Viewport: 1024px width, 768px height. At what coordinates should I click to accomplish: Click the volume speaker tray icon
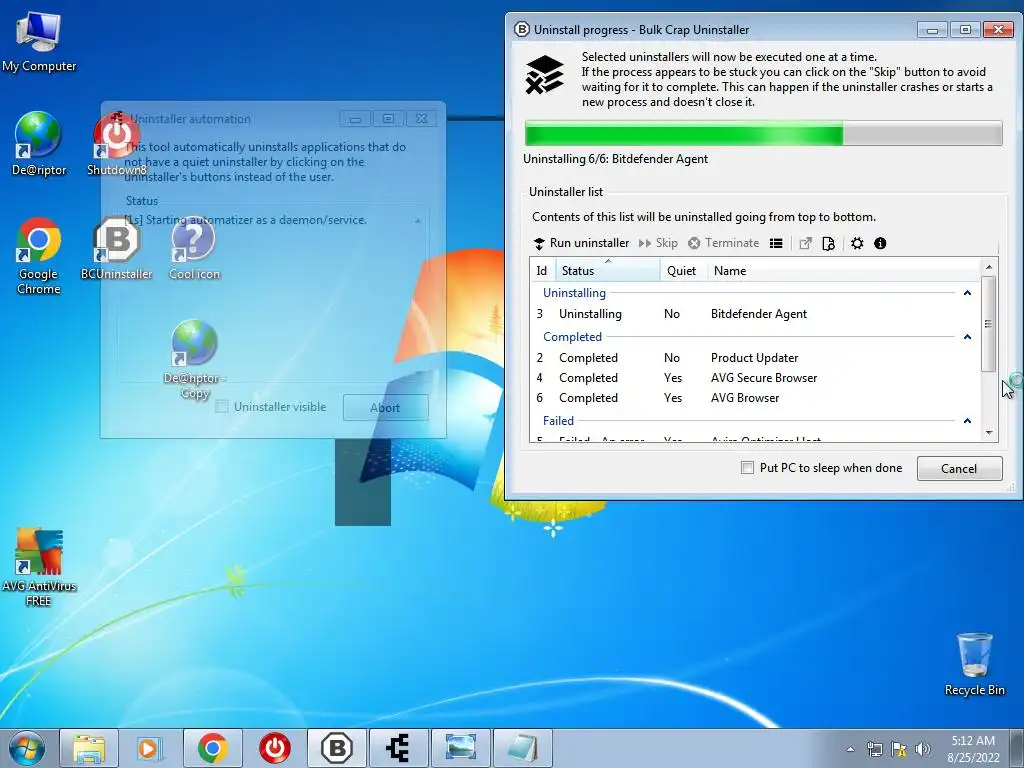point(923,749)
